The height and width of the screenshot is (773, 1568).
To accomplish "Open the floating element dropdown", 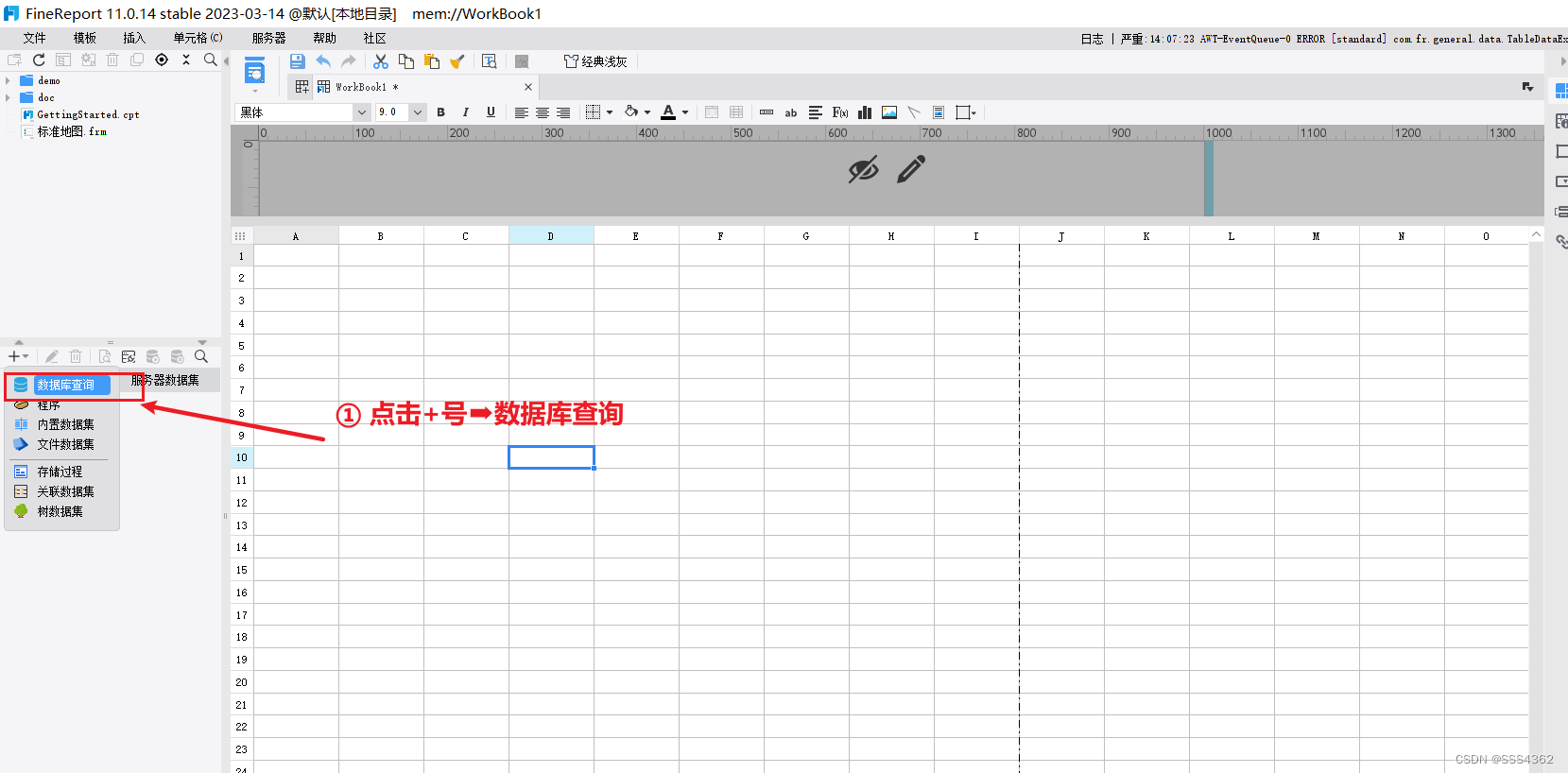I will (965, 112).
